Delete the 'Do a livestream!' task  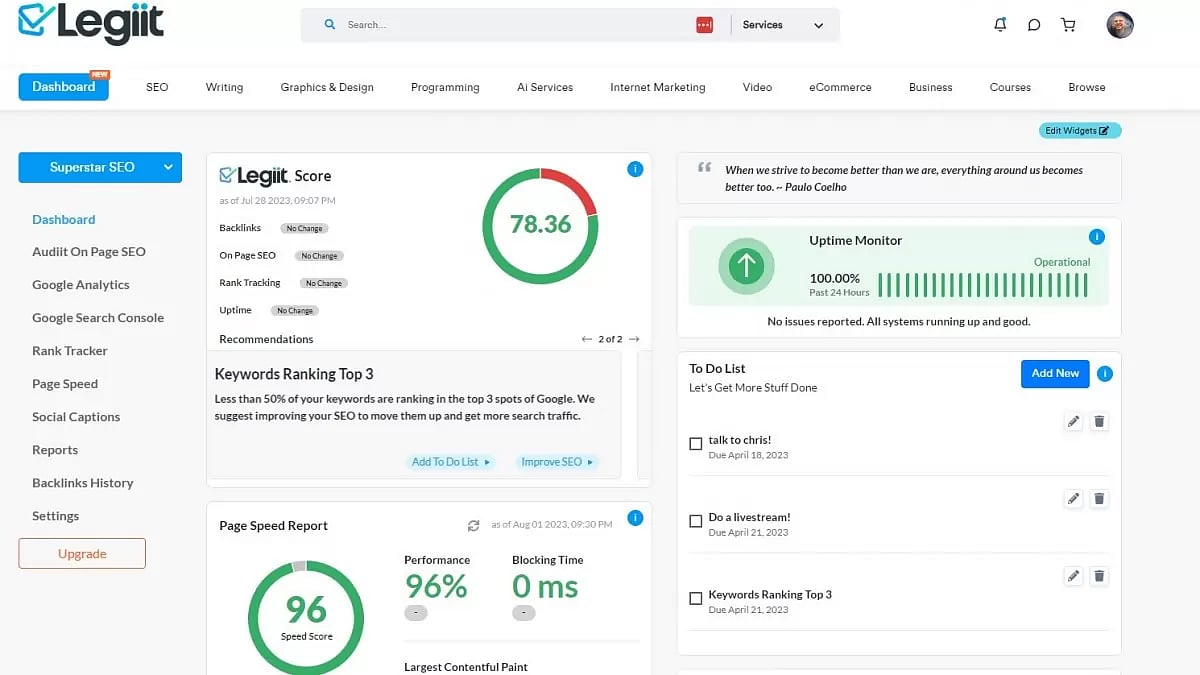(1099, 498)
